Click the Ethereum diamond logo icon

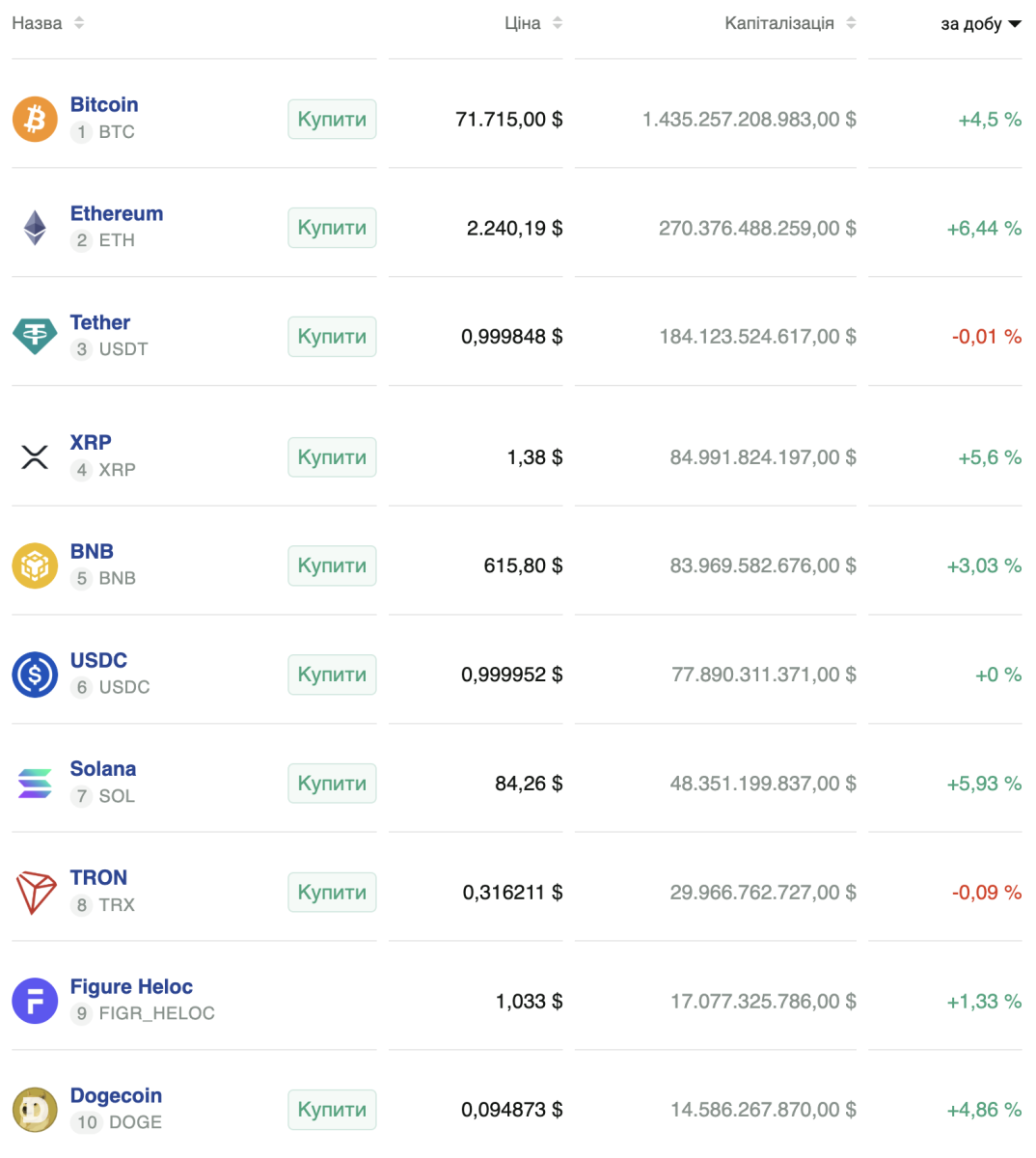point(35,228)
